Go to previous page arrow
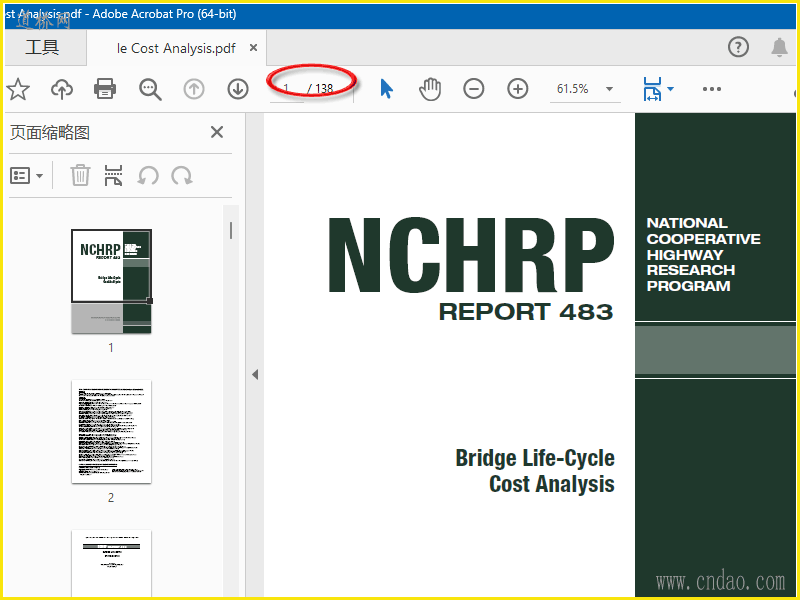Viewport: 800px width, 600px height. click(x=194, y=89)
